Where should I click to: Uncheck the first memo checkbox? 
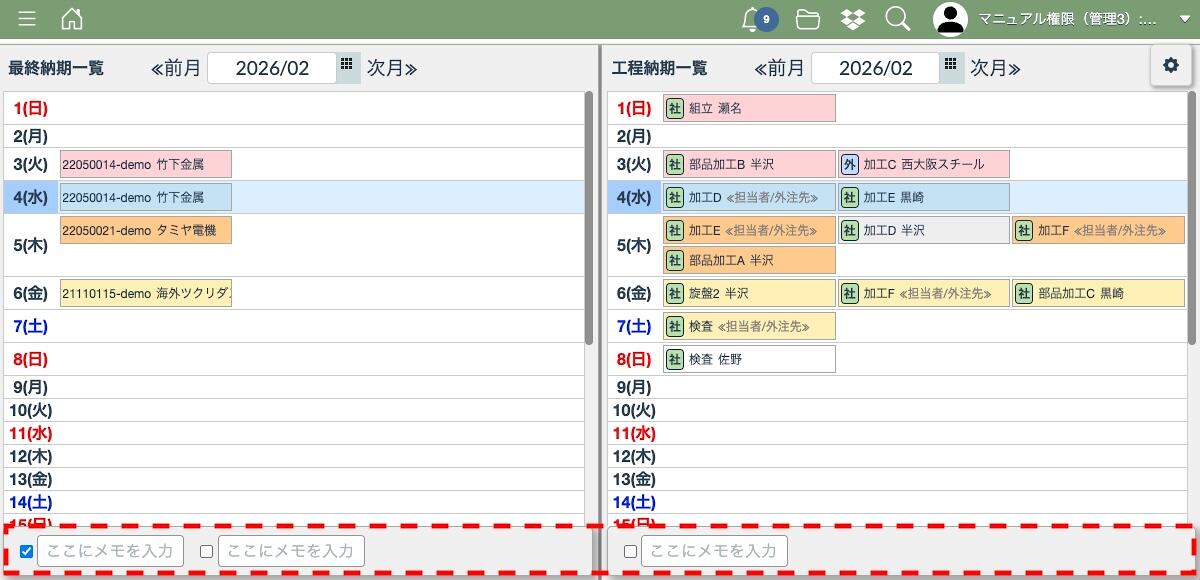27,551
